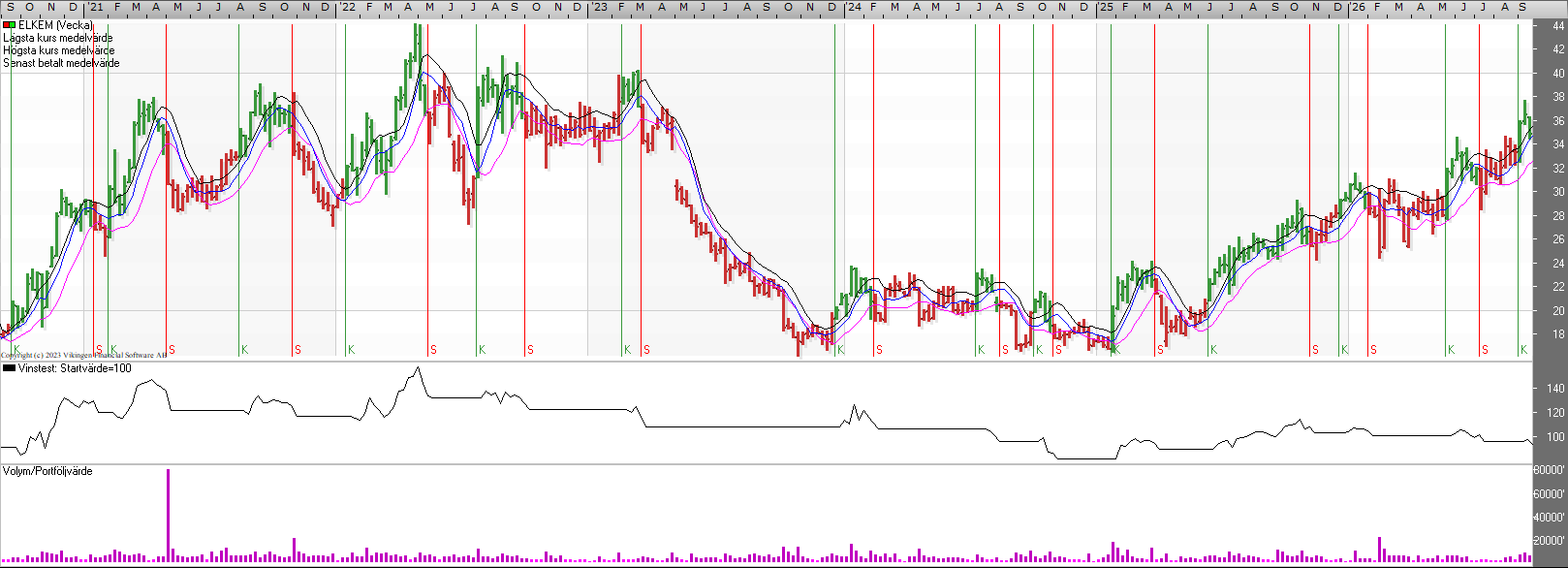Click the Vikingen Financial Software copyright text
Viewport: 1568px width, 568px height.
[x=83, y=356]
